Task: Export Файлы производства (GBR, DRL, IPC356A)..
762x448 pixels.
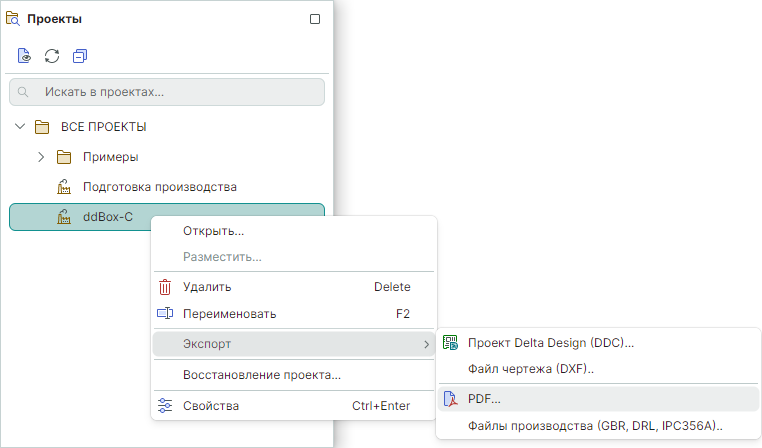Action: coord(598,426)
